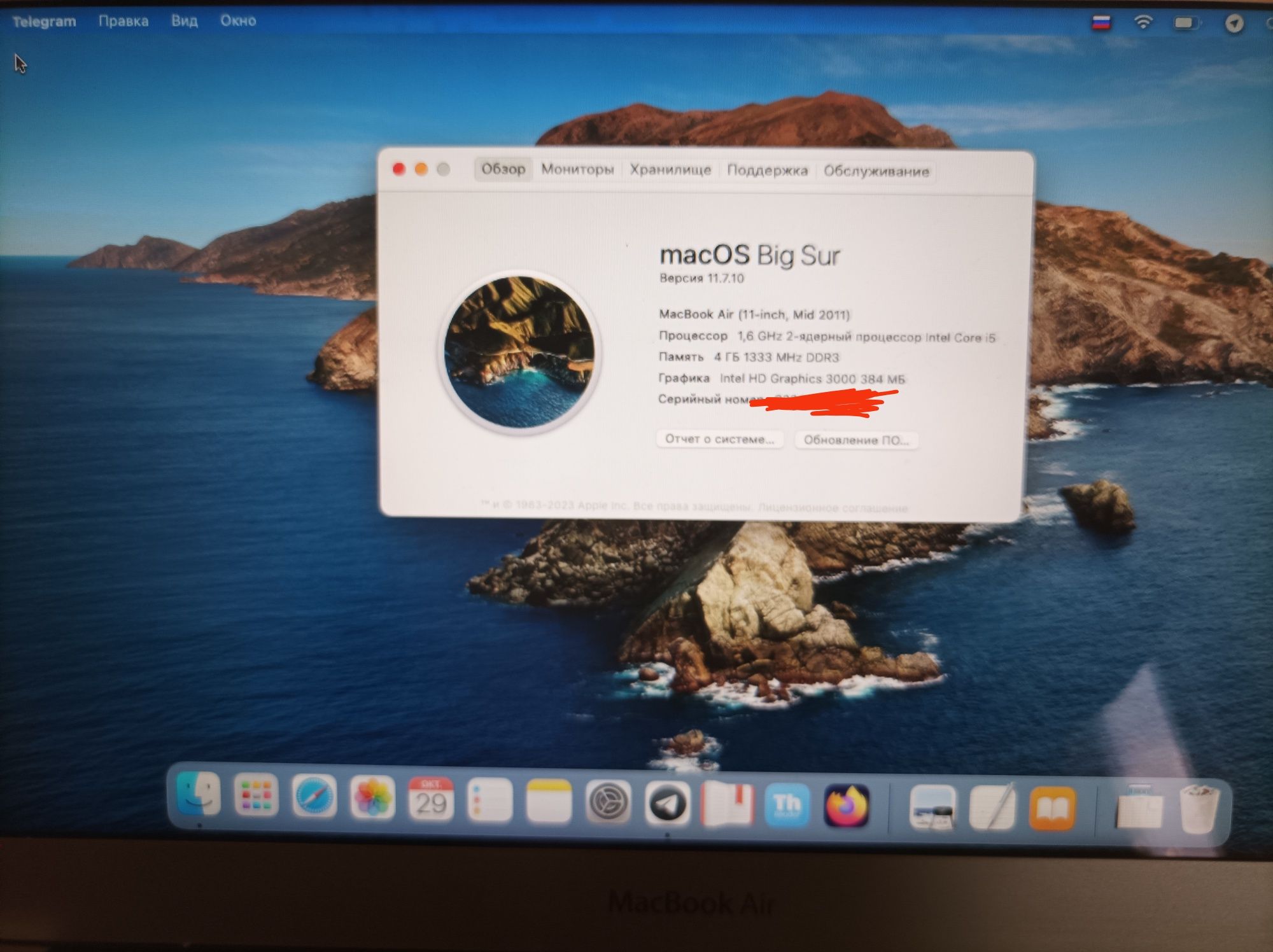Switch to the Поддержка tab
Screen dimensions: 1273x952
click(768, 171)
